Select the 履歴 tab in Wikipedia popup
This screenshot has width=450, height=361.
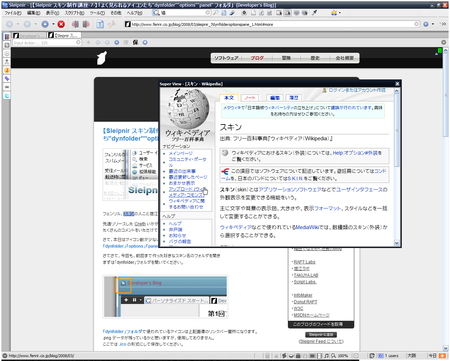coord(294,98)
